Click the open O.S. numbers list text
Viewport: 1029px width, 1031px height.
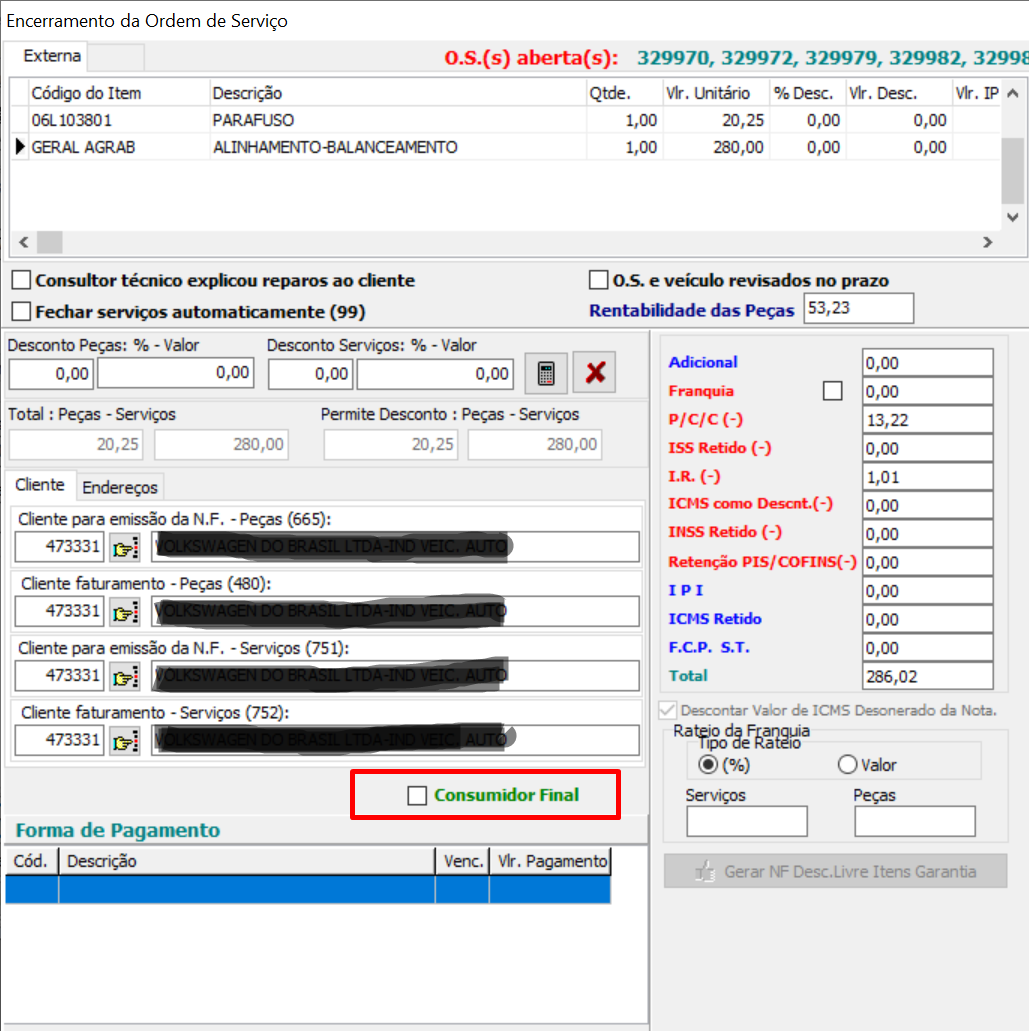832,58
